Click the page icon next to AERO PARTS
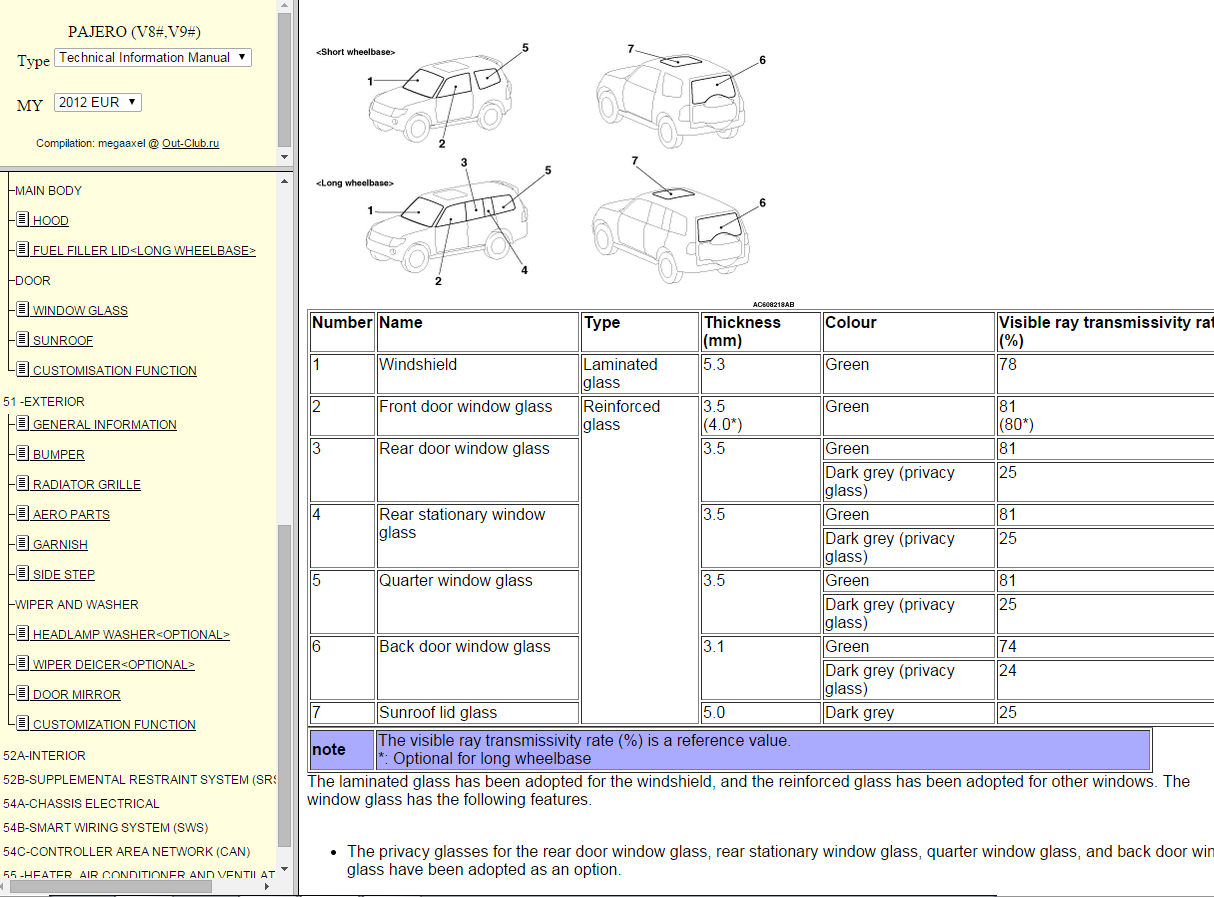Image resolution: width=1214 pixels, height=897 pixels. (x=22, y=514)
